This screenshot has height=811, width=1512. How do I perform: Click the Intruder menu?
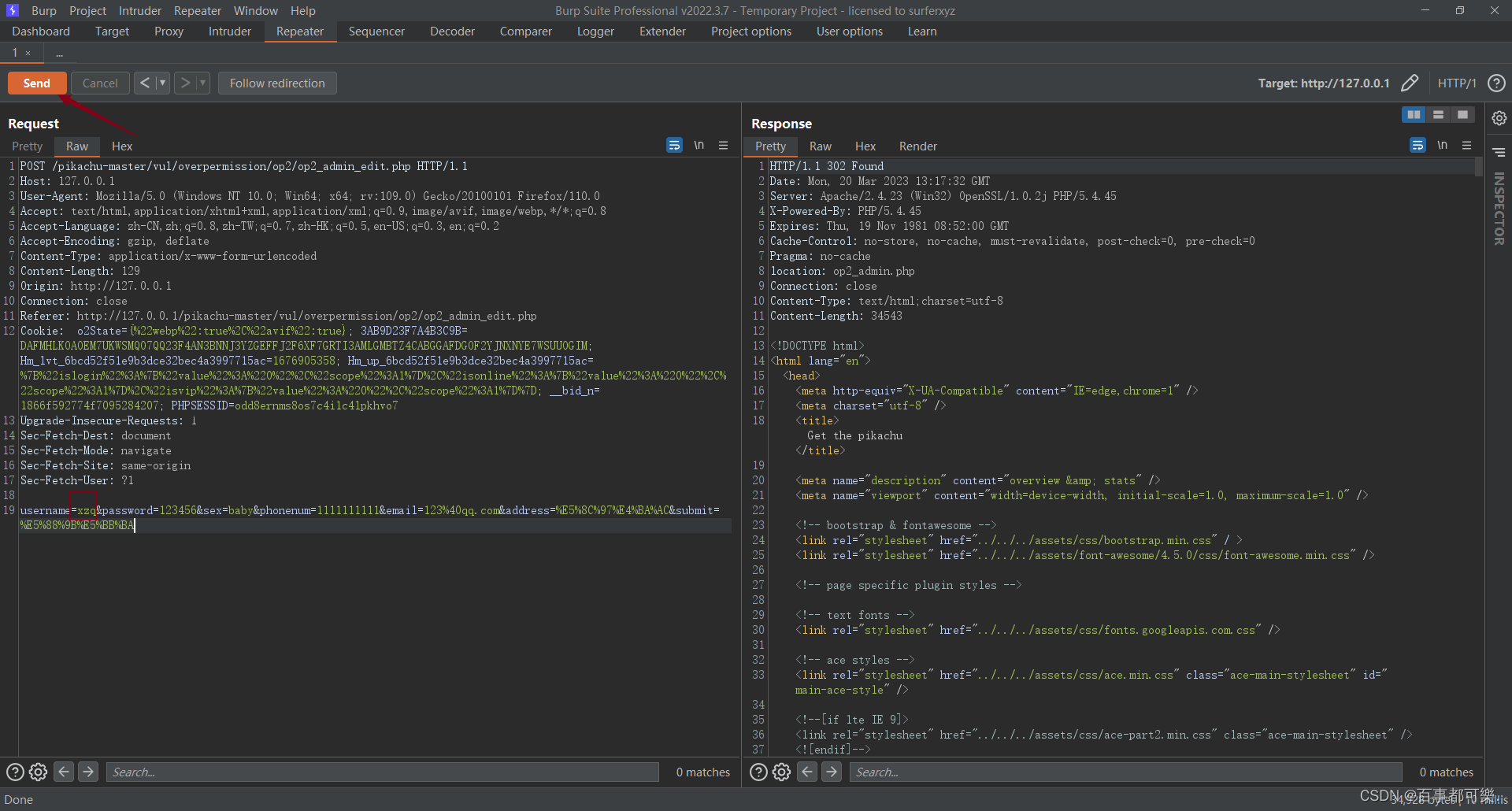pos(140,10)
